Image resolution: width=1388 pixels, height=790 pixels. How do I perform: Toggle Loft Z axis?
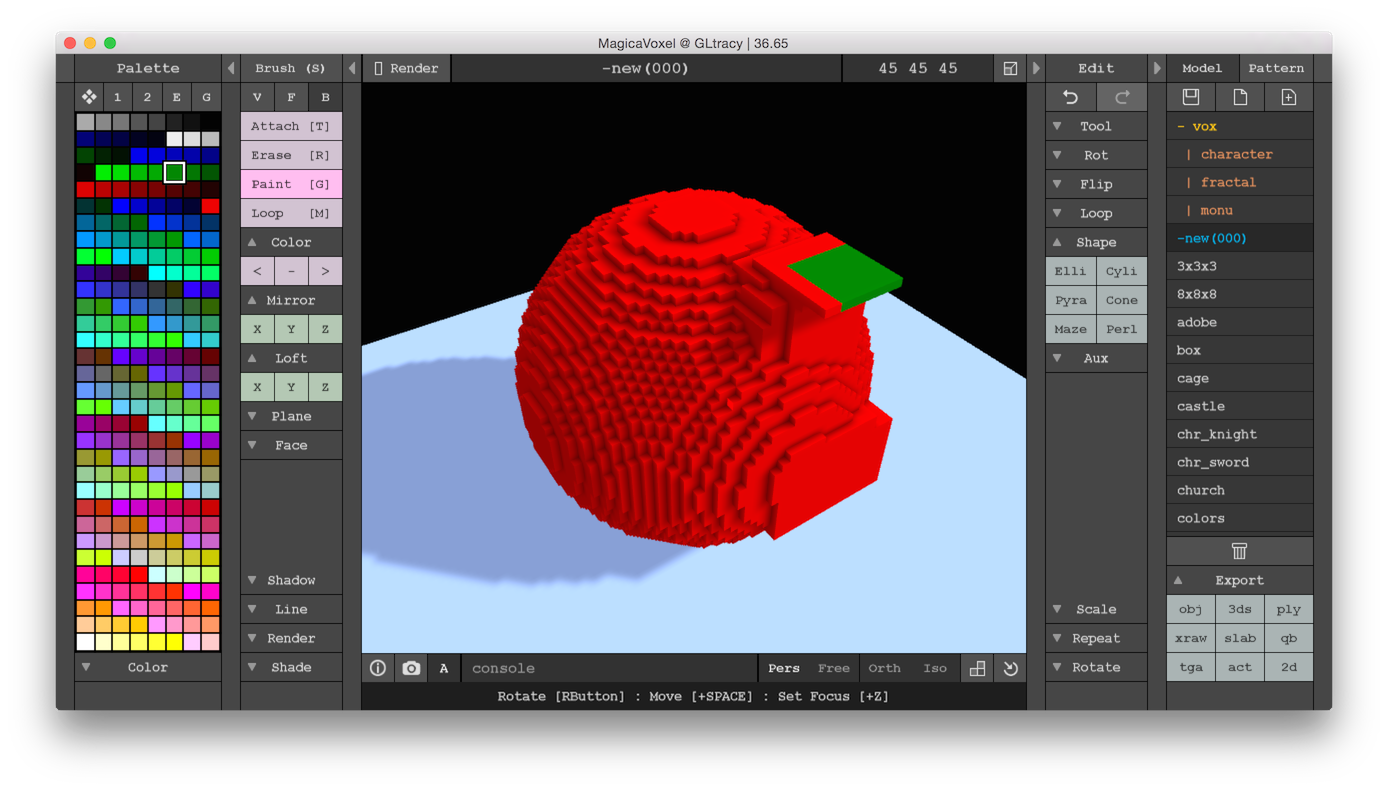pos(325,387)
